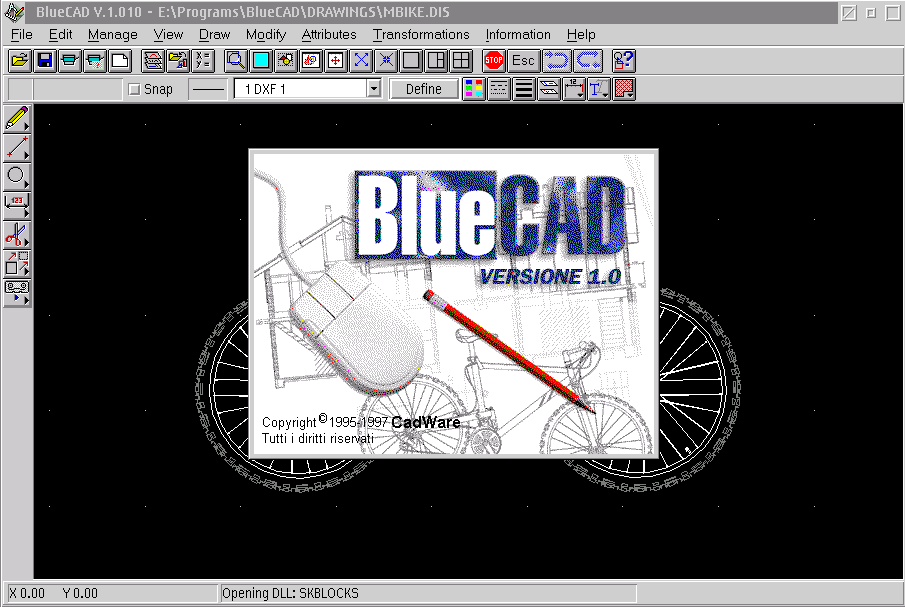The width and height of the screenshot is (905, 607).
Task: Open the Information menu
Action: (x=518, y=35)
